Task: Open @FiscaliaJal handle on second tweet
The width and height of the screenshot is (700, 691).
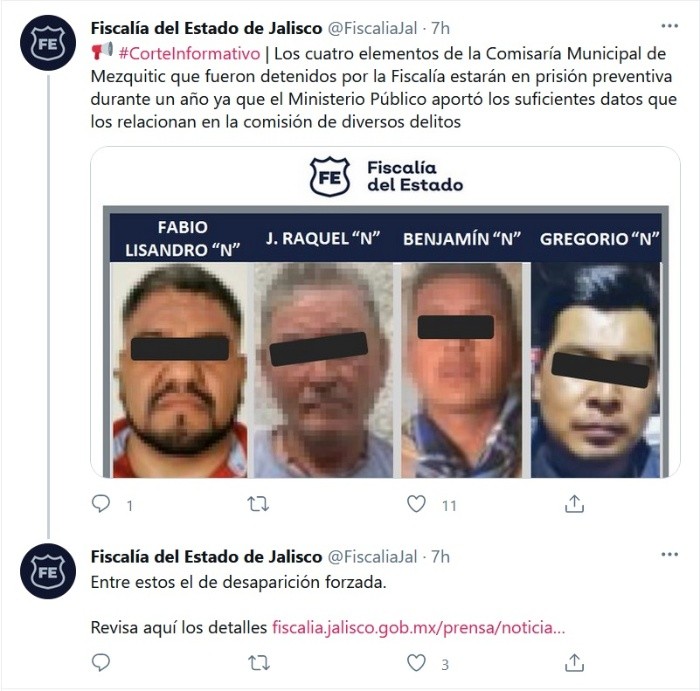Action: tap(372, 557)
